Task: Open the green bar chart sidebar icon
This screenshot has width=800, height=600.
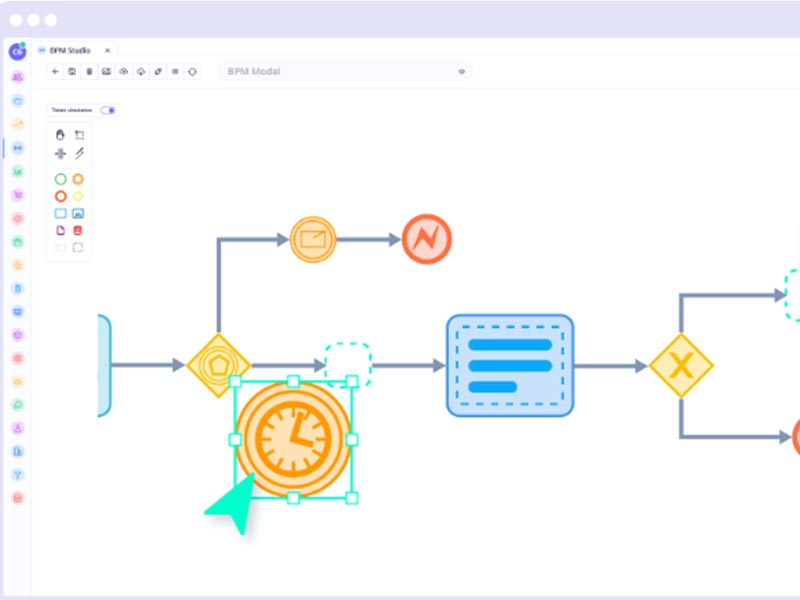Action: pyautogui.click(x=17, y=171)
